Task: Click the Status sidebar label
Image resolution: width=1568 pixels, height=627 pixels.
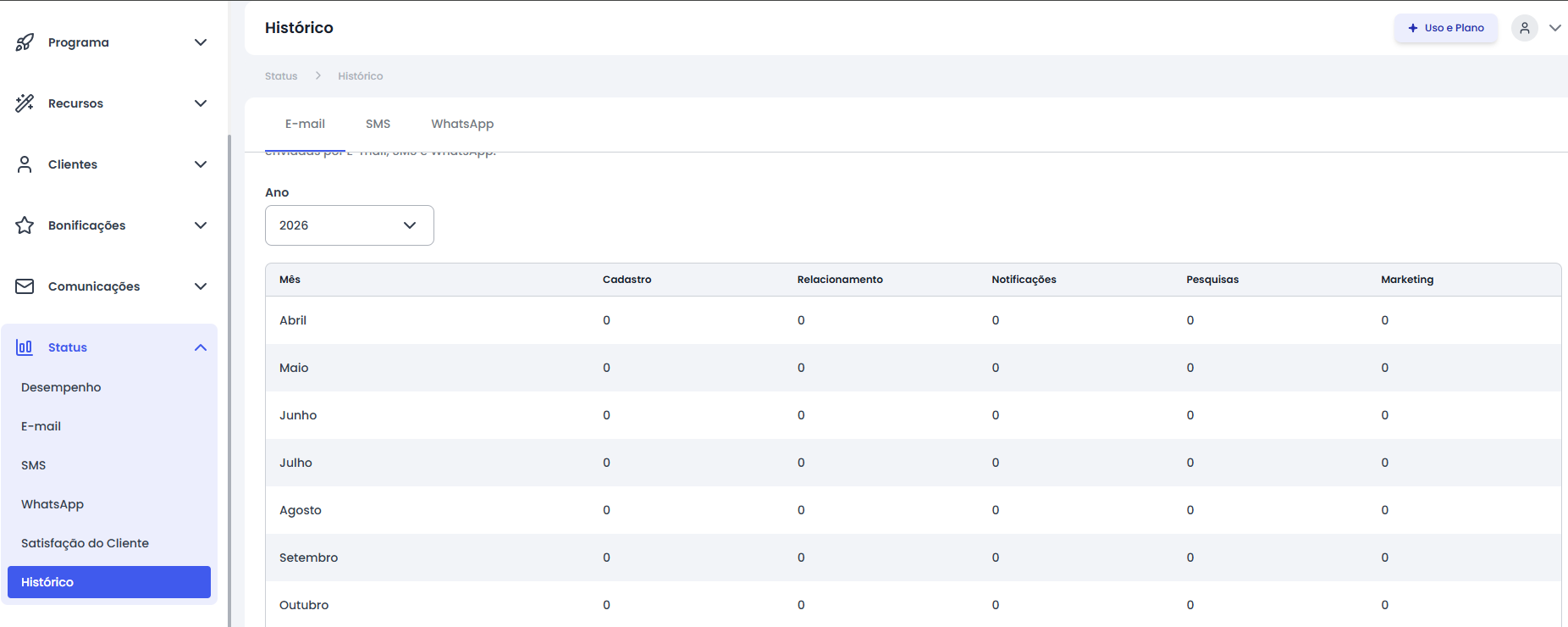Action: pyautogui.click(x=68, y=347)
